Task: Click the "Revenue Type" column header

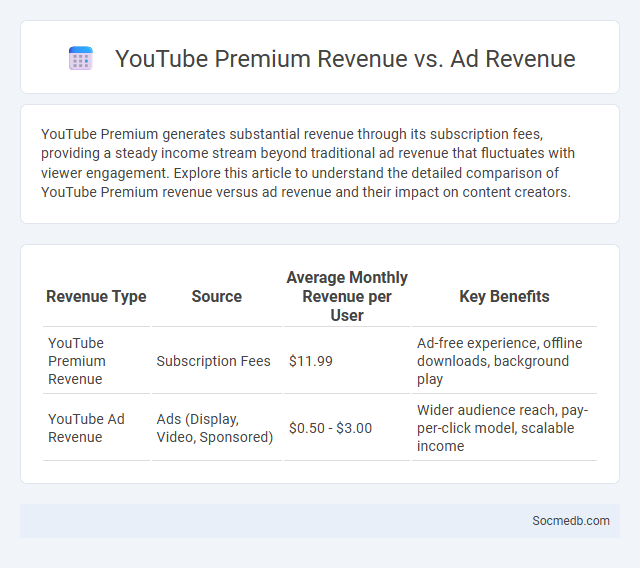Action: point(96,296)
